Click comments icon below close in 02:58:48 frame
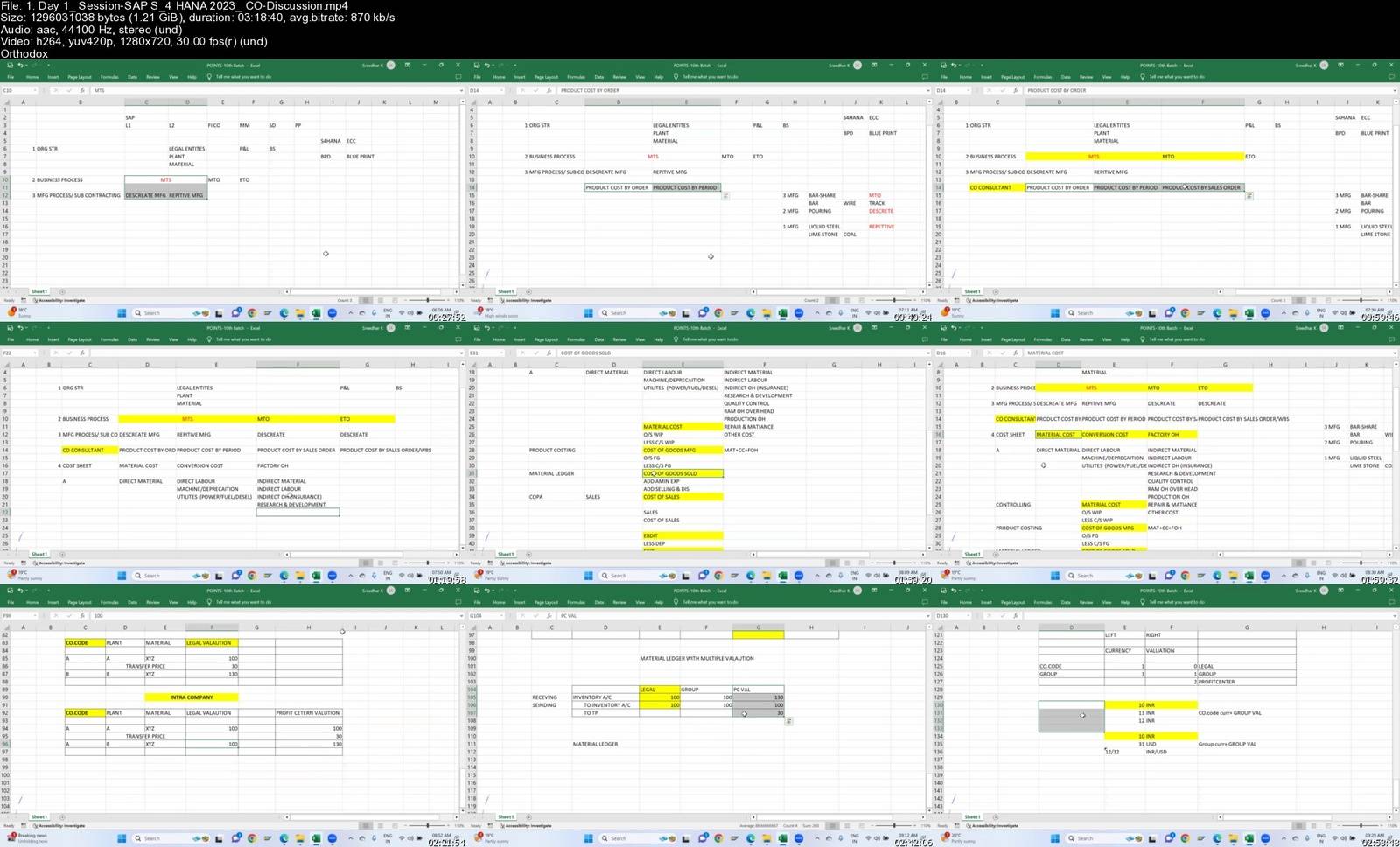The image size is (1400, 847). [x=1391, y=601]
